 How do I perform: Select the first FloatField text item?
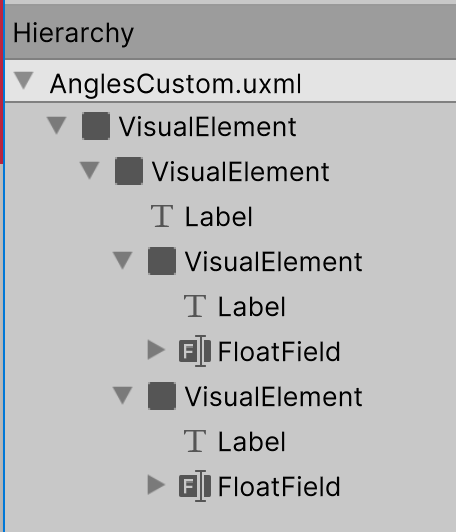[x=279, y=352]
